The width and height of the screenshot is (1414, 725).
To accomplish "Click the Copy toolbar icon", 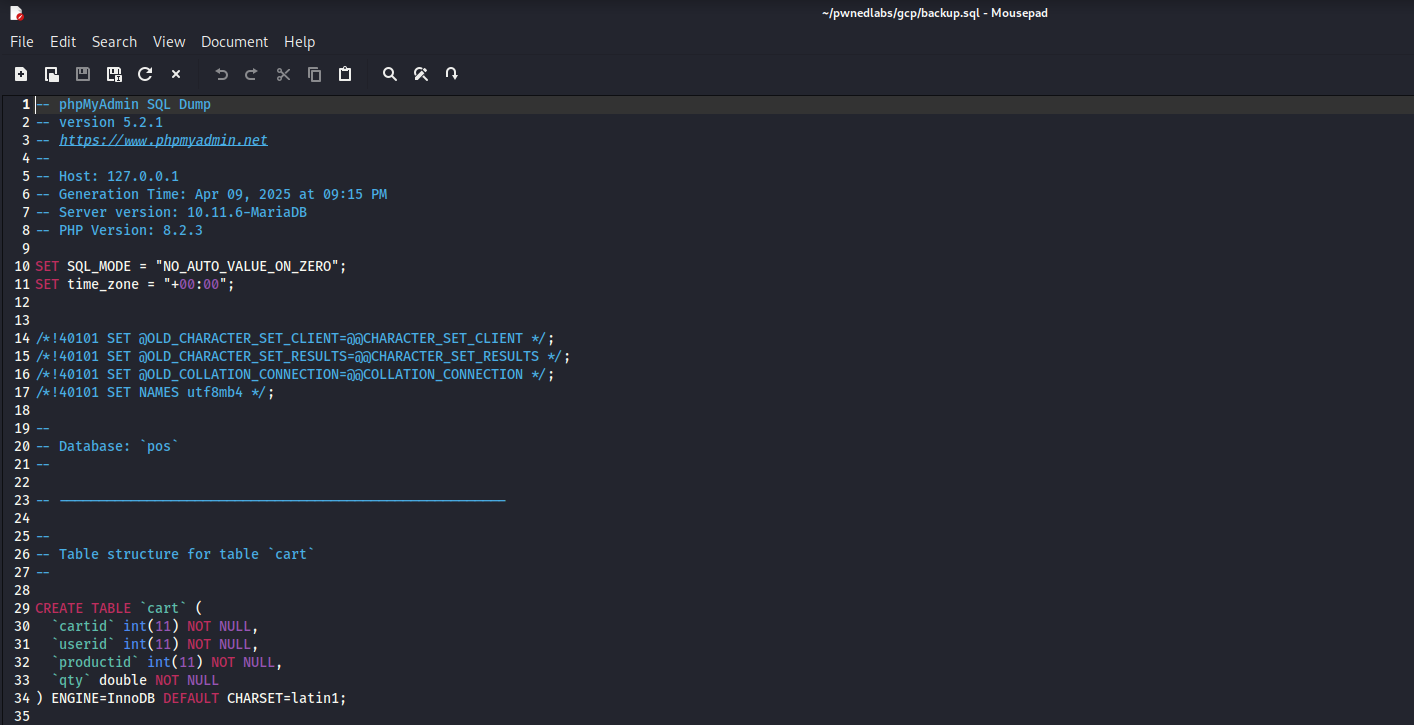I will (314, 74).
